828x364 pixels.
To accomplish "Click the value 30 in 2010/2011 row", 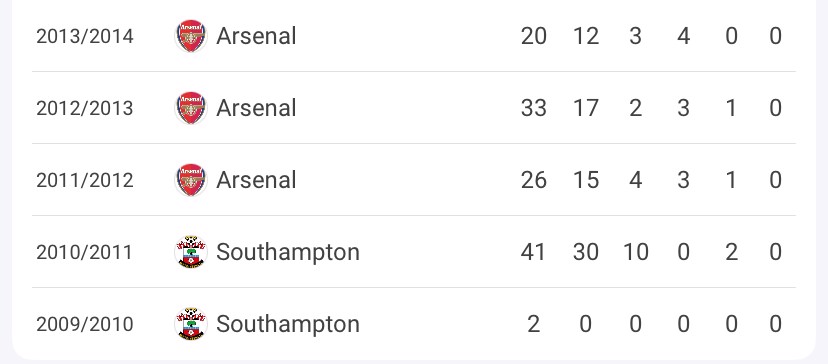I will pos(586,251).
